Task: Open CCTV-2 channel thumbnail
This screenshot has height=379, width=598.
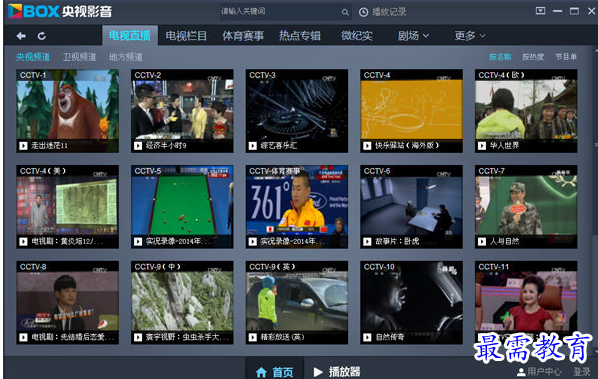Action: tap(182, 111)
